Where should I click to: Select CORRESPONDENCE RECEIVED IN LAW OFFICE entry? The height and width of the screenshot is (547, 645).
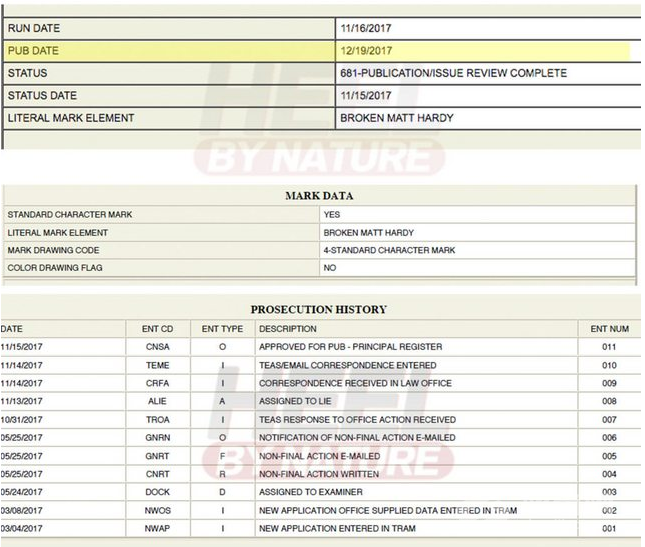coord(355,383)
